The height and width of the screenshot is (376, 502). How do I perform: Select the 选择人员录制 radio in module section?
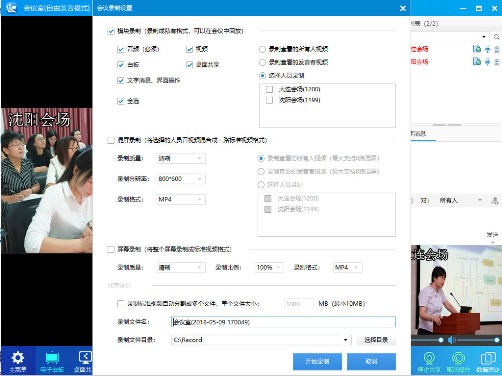click(x=262, y=76)
